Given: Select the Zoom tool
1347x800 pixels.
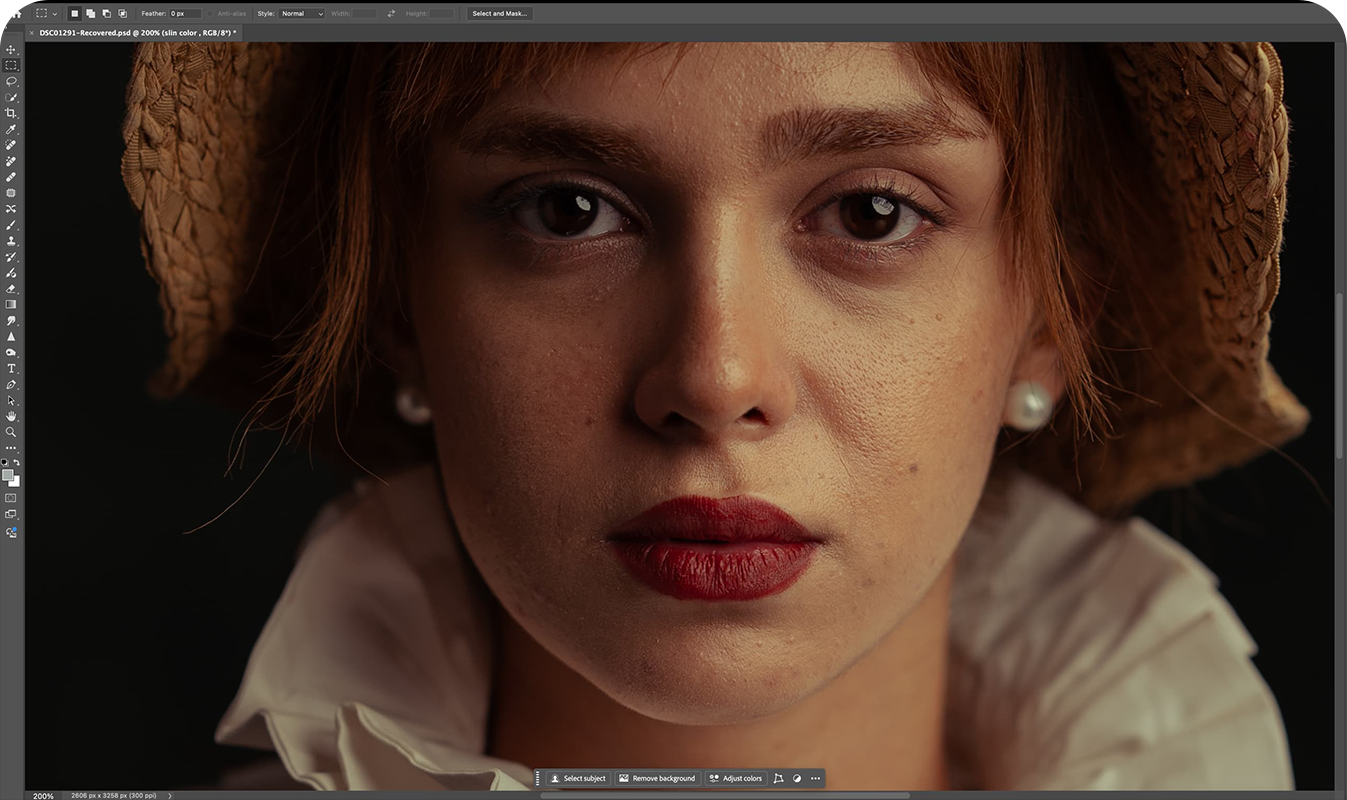Looking at the screenshot, I should coord(11,432).
